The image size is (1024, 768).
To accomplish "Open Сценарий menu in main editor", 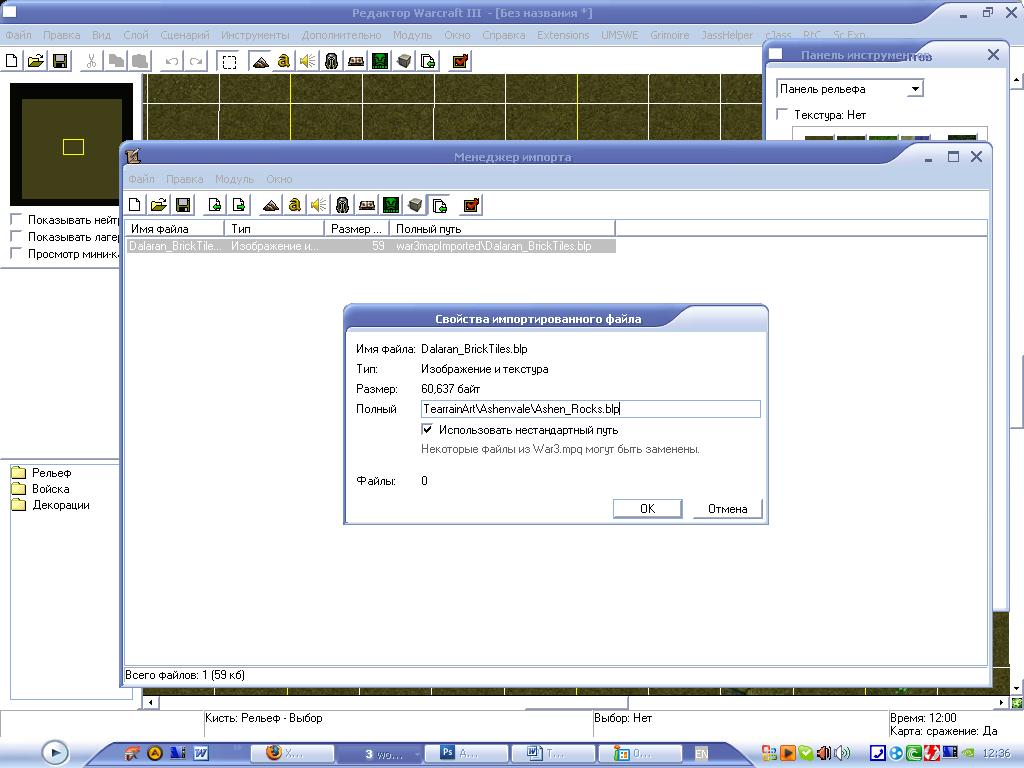I will (x=185, y=35).
